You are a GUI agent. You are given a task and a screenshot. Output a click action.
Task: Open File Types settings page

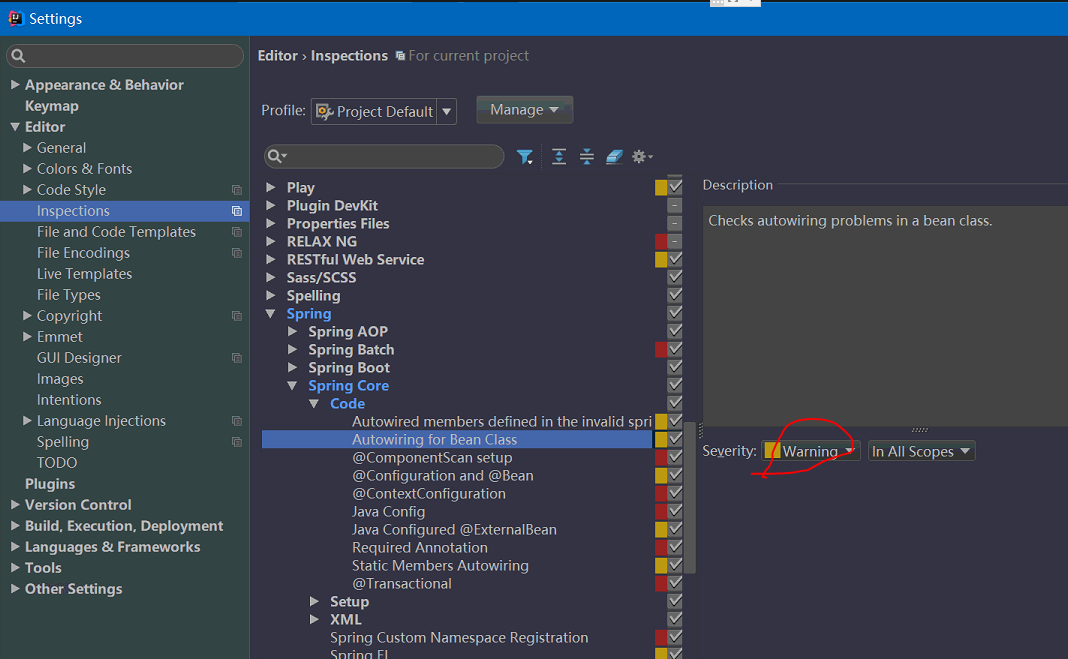click(69, 295)
